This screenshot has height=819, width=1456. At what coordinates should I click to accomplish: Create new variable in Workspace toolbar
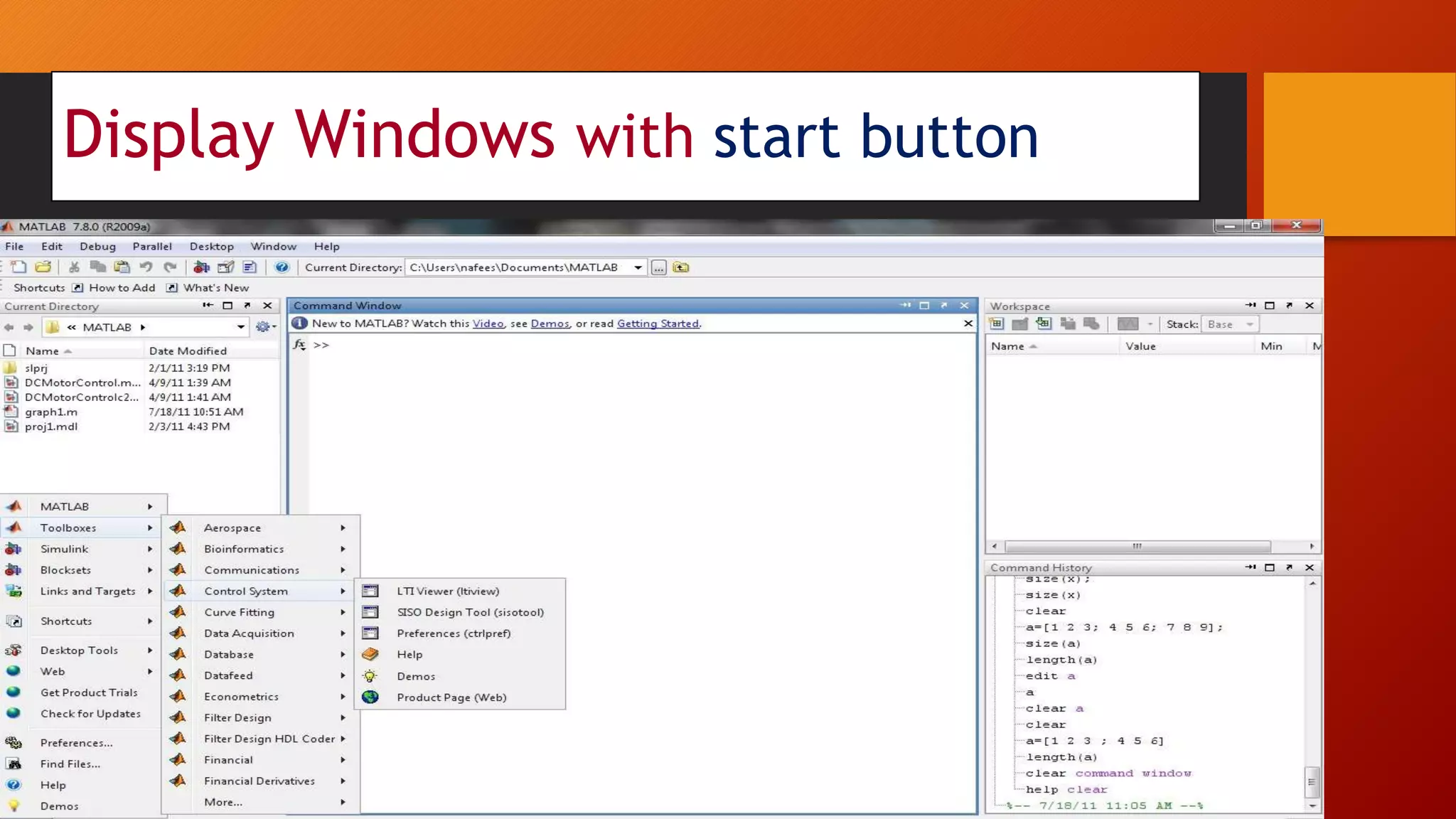pos(996,324)
